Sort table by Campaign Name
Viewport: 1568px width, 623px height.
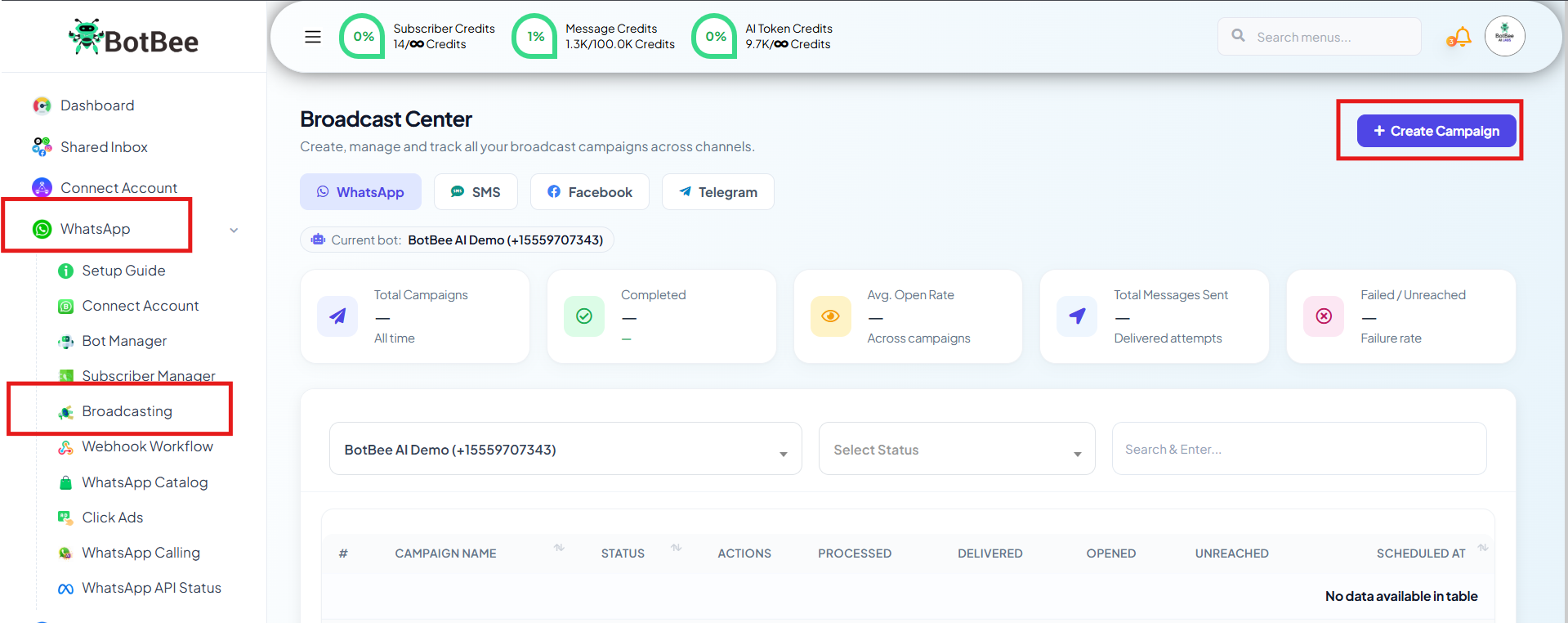(x=559, y=548)
